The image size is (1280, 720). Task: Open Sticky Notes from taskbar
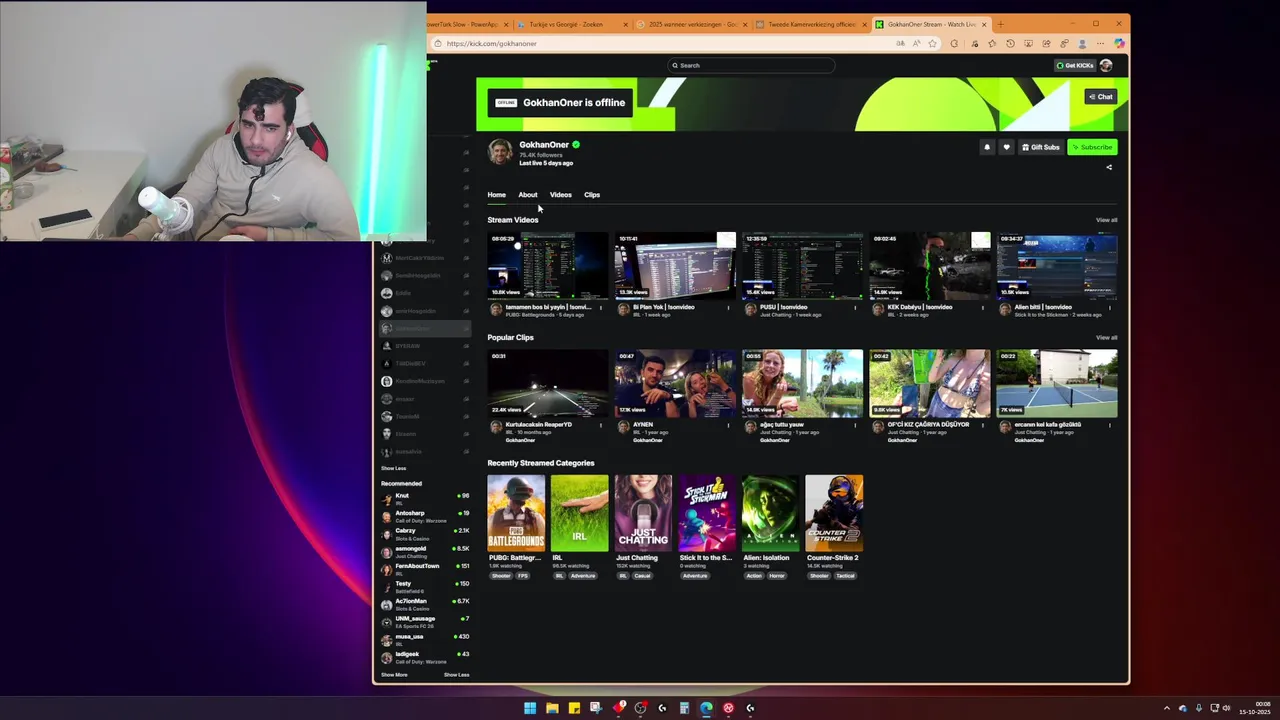pyautogui.click(x=574, y=708)
